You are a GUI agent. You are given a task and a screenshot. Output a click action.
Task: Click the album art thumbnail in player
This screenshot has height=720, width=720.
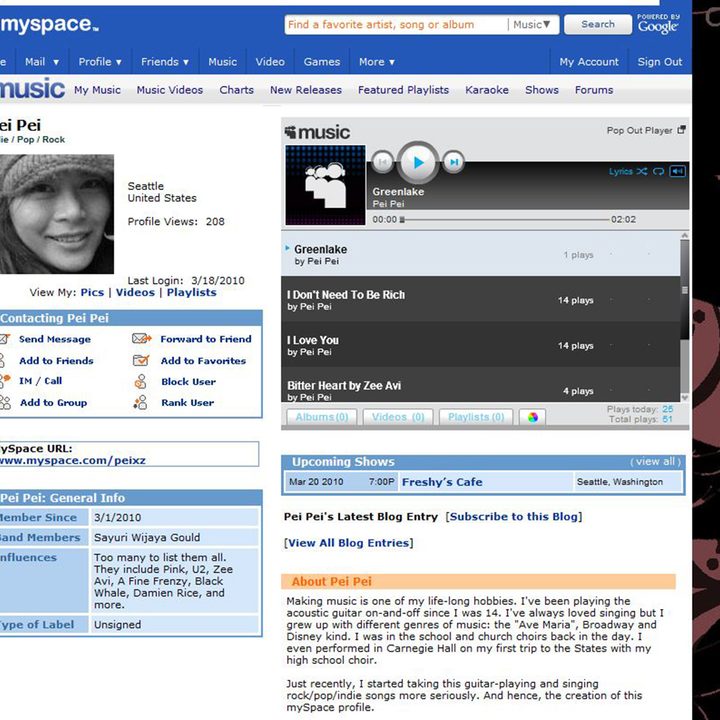tap(325, 185)
